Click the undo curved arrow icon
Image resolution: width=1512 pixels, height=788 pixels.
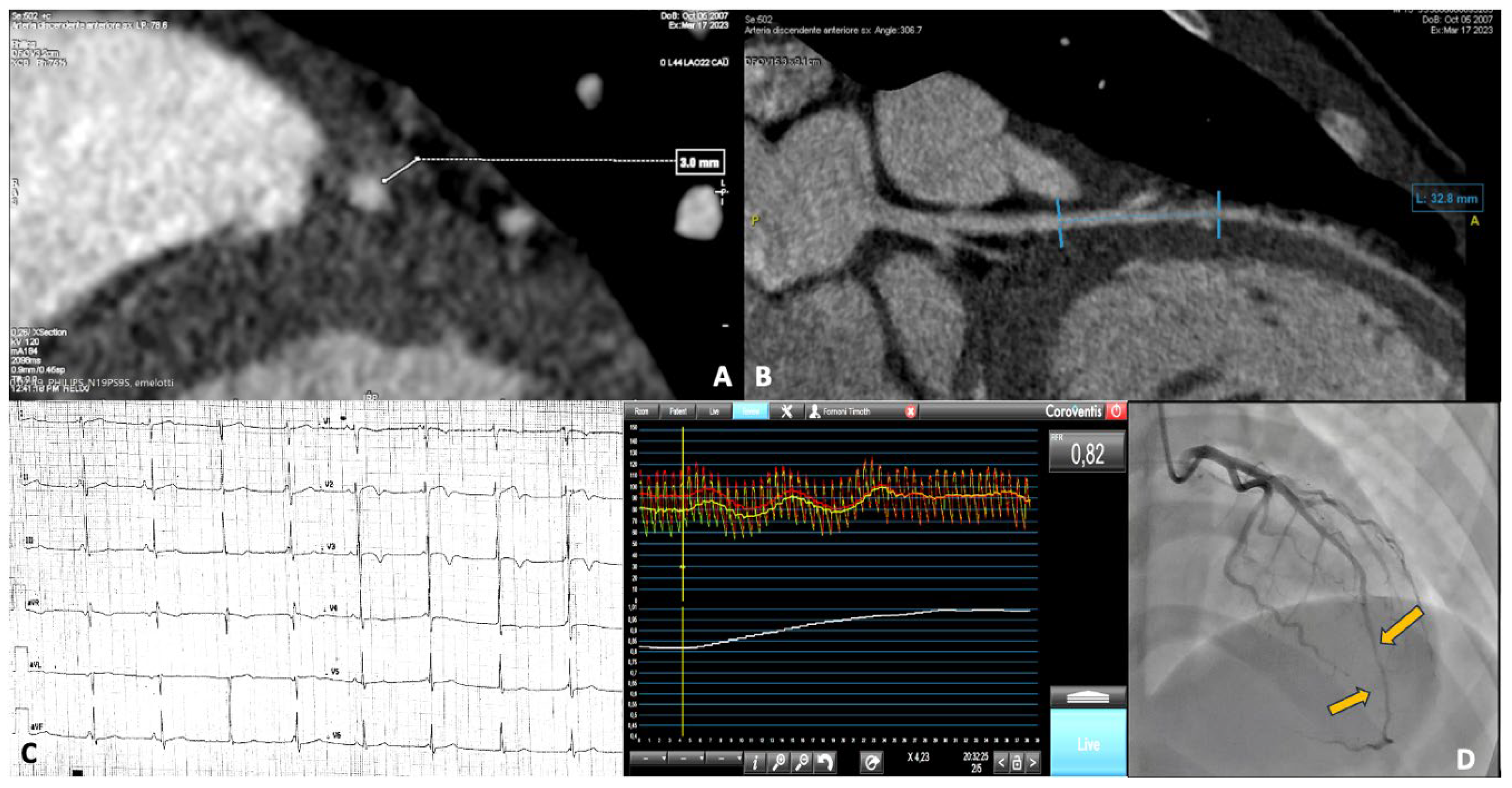click(x=825, y=762)
